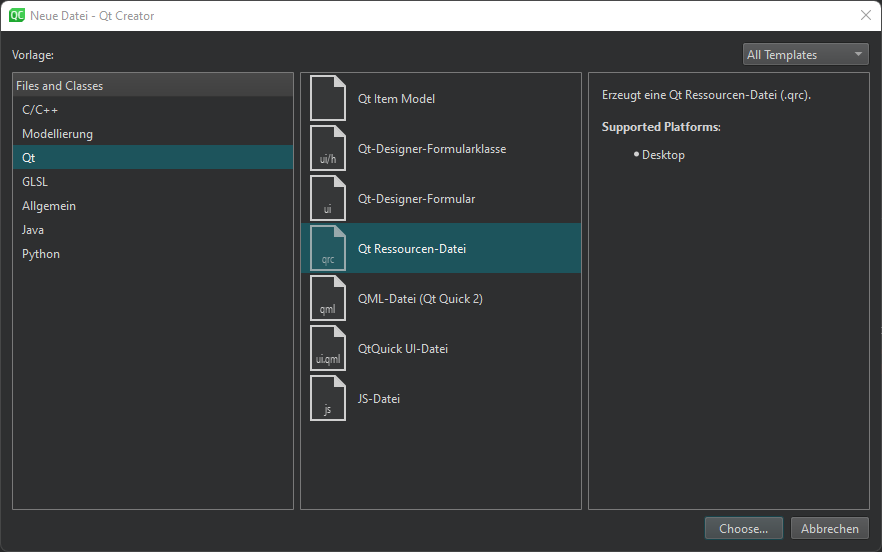Select the Qt category

click(x=153, y=158)
